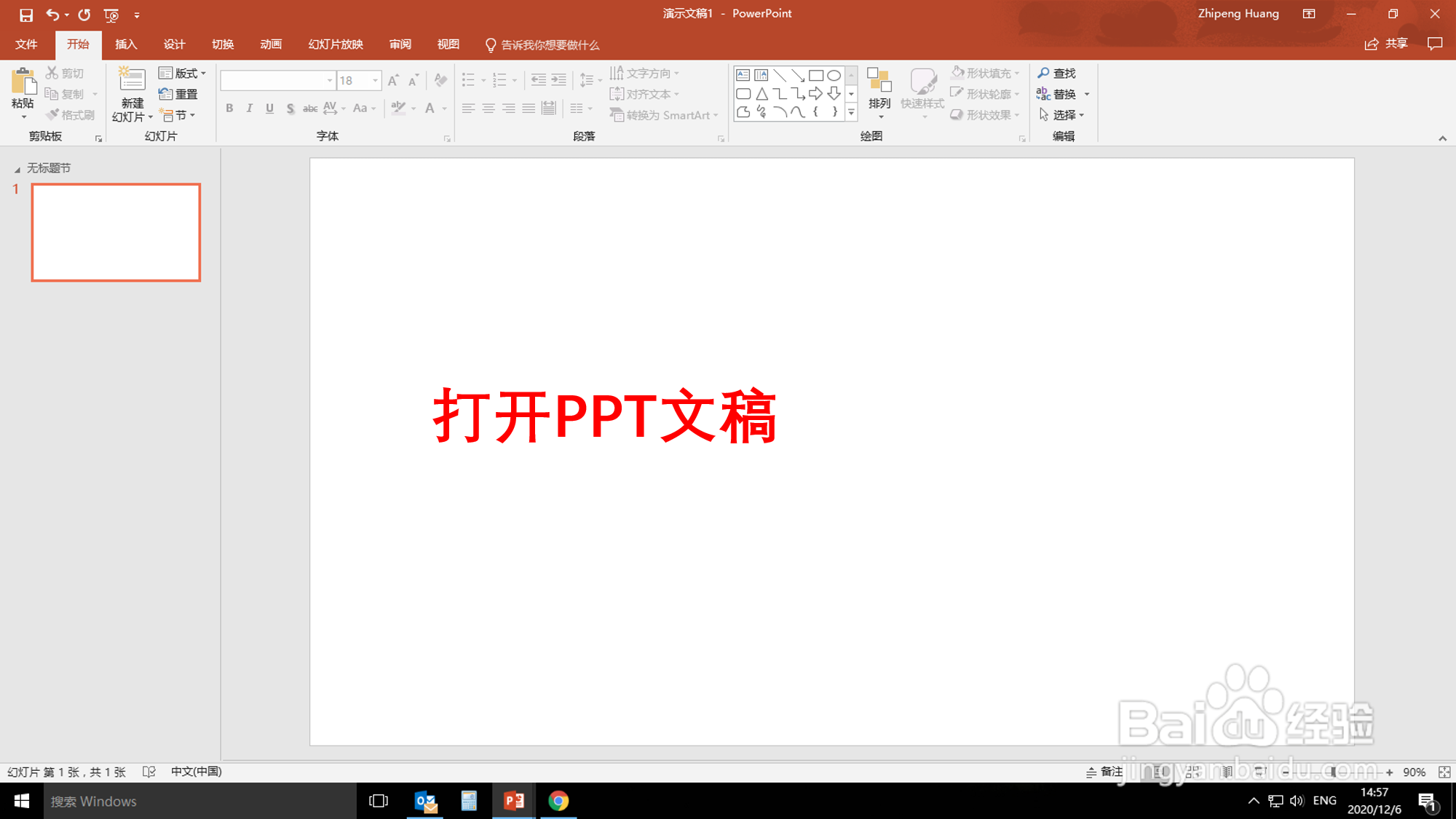Click start slideshow icon in quick access toolbar
The width and height of the screenshot is (1456, 819).
(111, 15)
